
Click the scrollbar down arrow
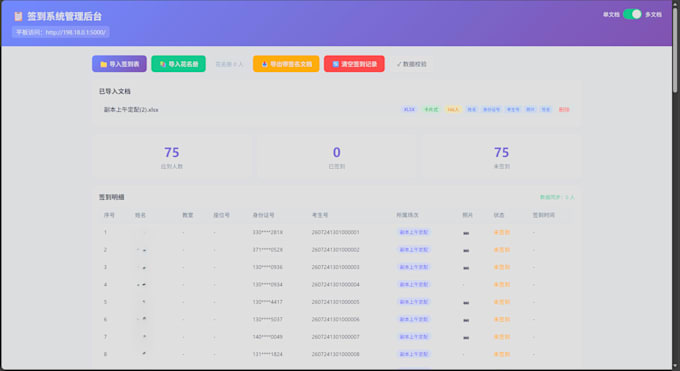pos(675,367)
